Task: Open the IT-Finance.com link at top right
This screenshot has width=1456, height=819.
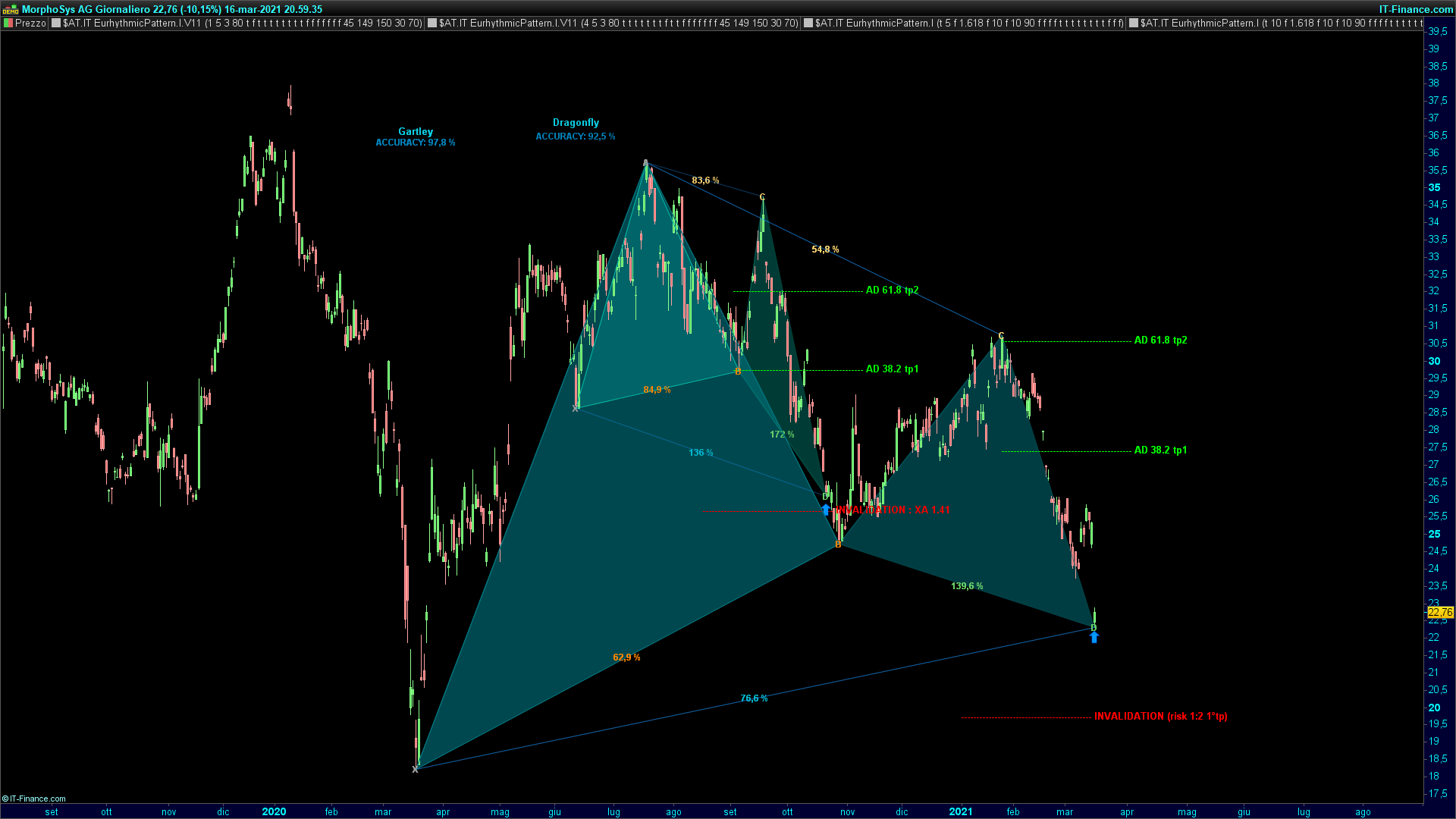Action: pos(1416,9)
